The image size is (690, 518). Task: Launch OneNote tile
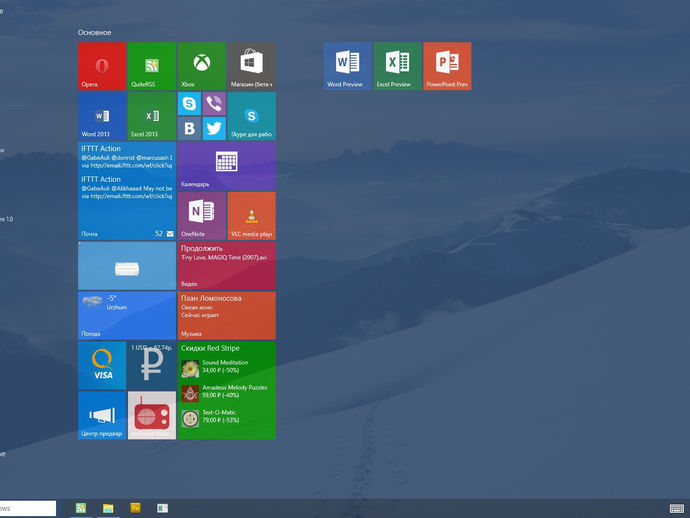(x=202, y=216)
